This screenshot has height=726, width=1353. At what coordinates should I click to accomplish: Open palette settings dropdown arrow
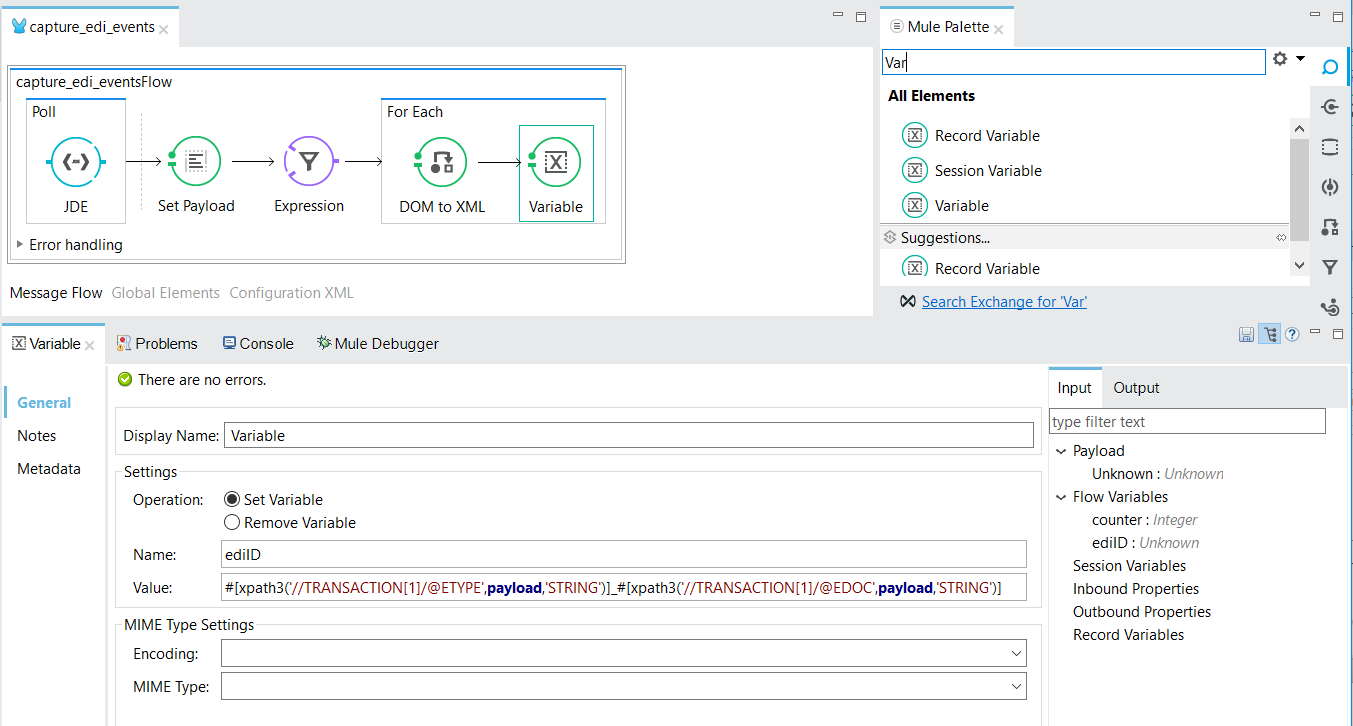click(x=1301, y=59)
